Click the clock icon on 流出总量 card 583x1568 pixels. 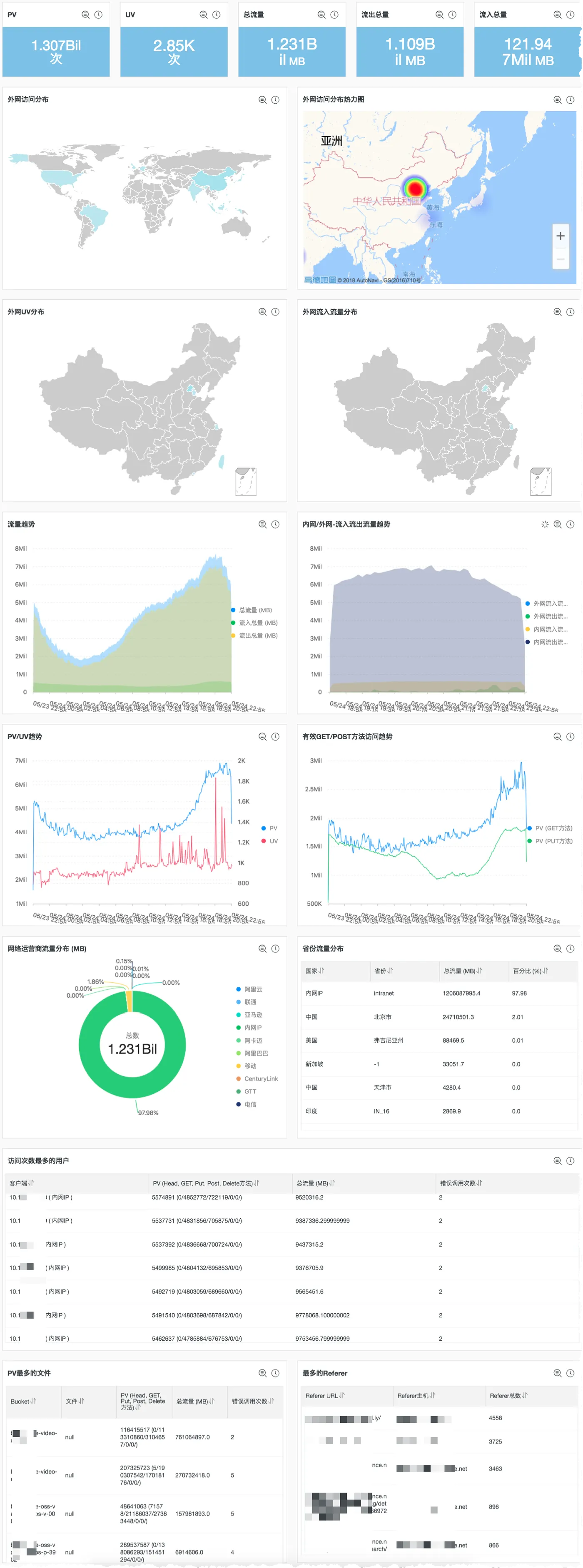pos(452,15)
